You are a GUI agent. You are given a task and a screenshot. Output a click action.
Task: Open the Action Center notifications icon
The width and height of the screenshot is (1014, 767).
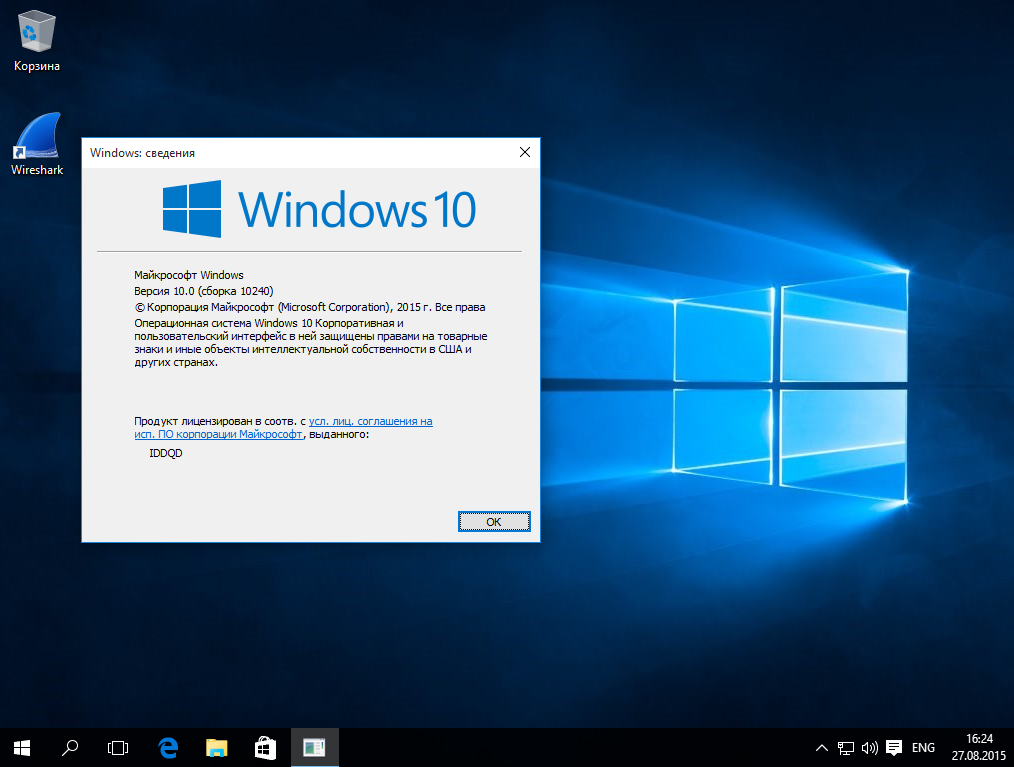pos(894,747)
